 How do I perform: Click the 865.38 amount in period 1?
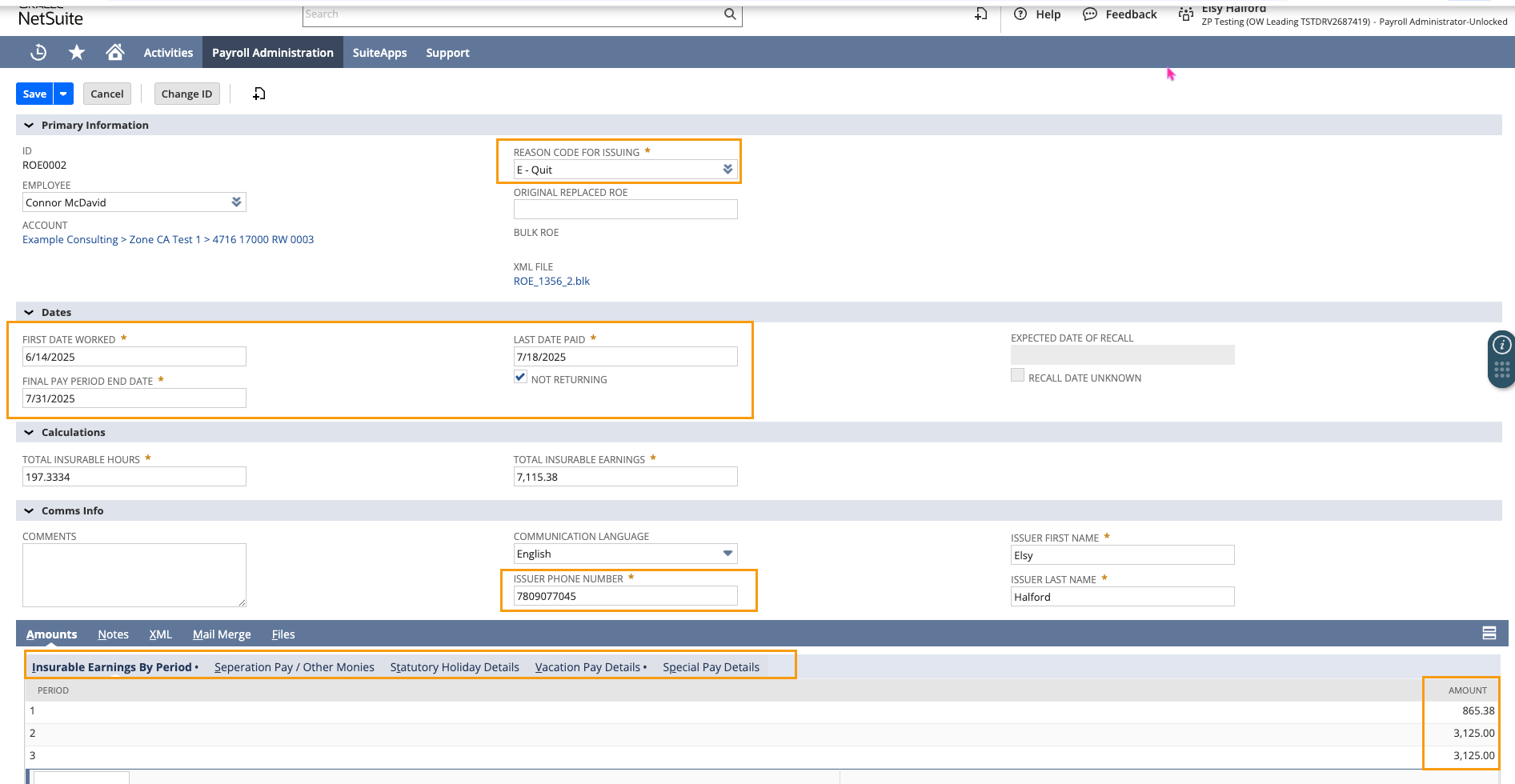(x=1478, y=710)
